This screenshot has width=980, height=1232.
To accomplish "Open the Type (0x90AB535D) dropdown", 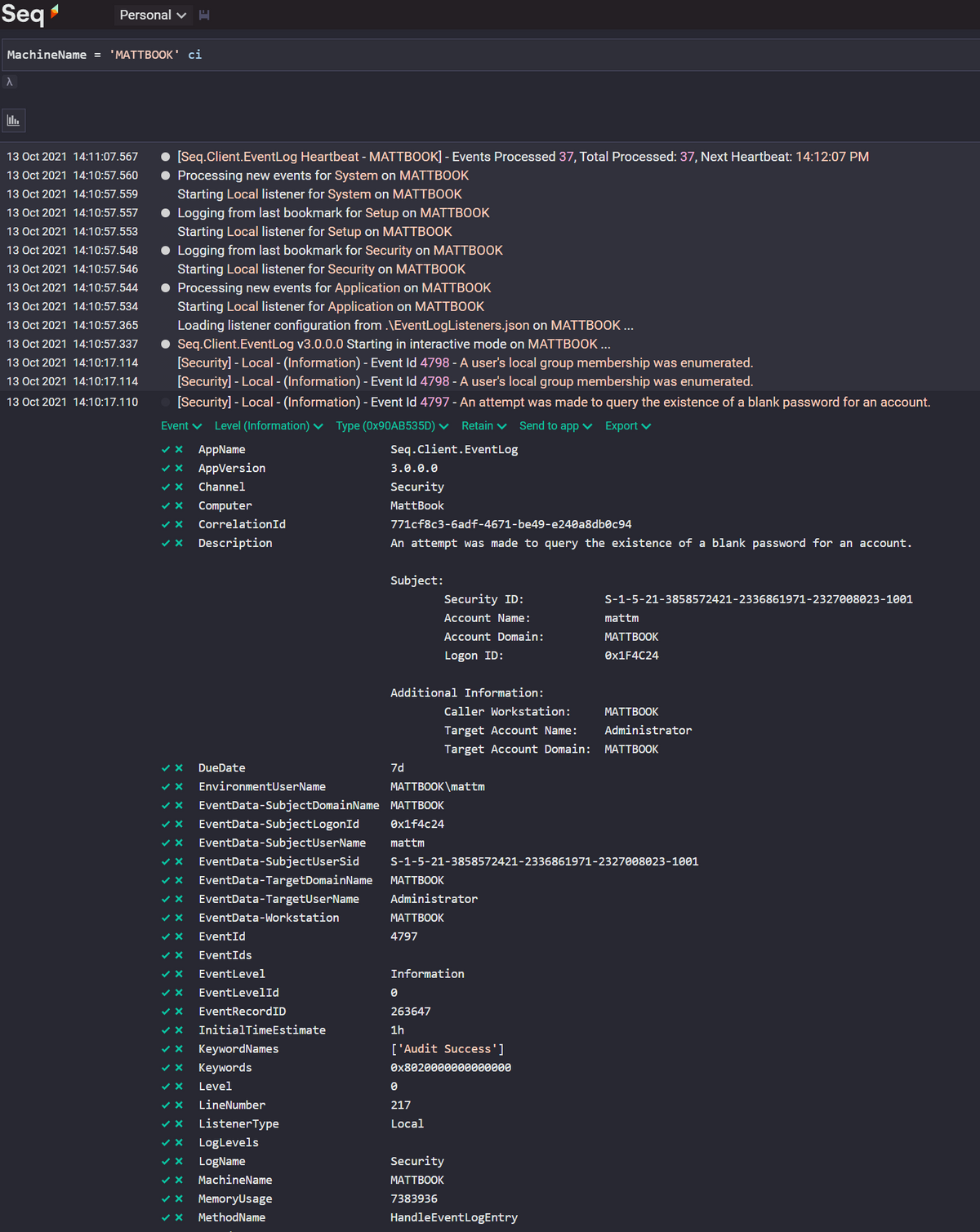I will coord(392,426).
